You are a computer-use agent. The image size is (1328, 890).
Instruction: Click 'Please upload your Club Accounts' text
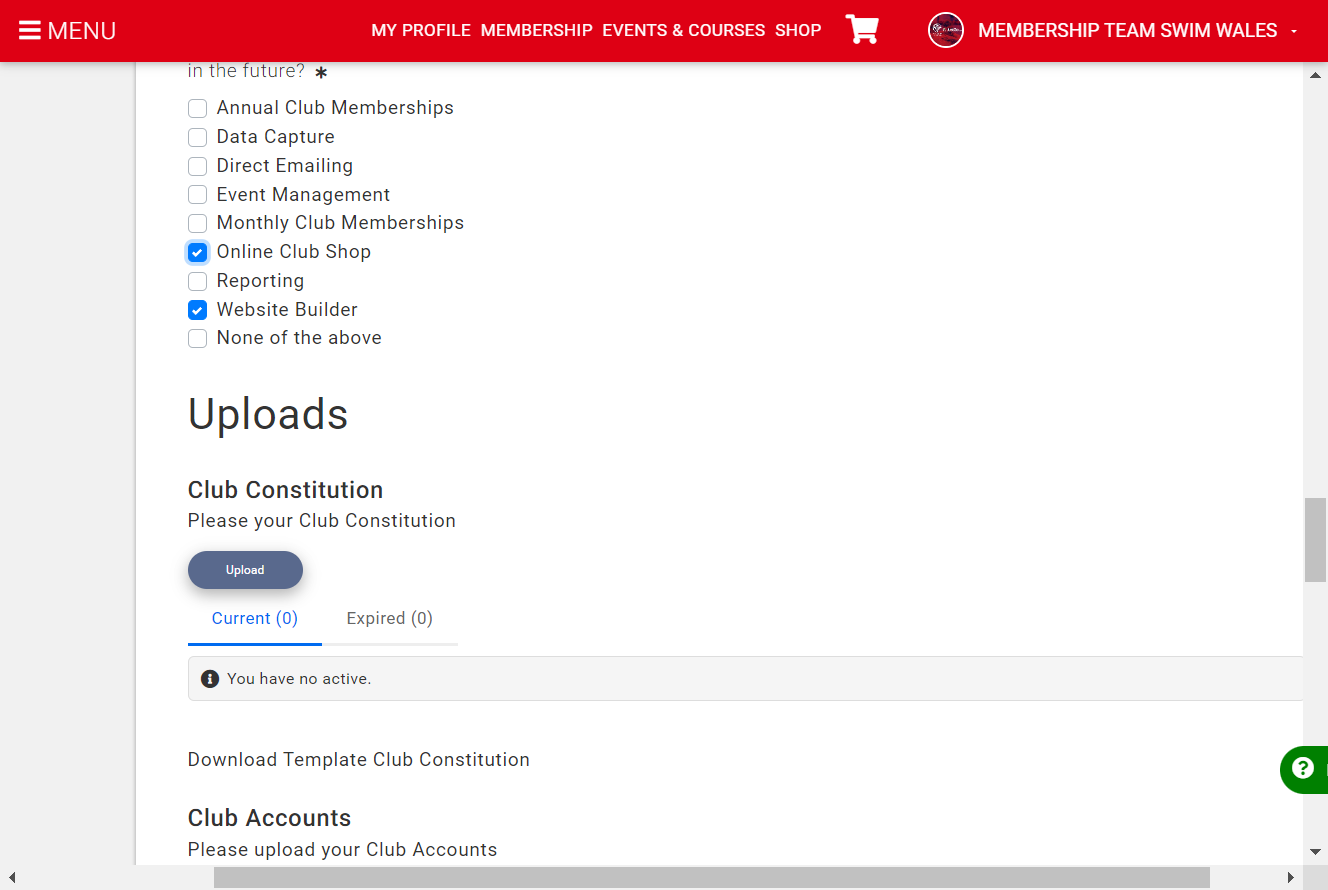(x=343, y=850)
